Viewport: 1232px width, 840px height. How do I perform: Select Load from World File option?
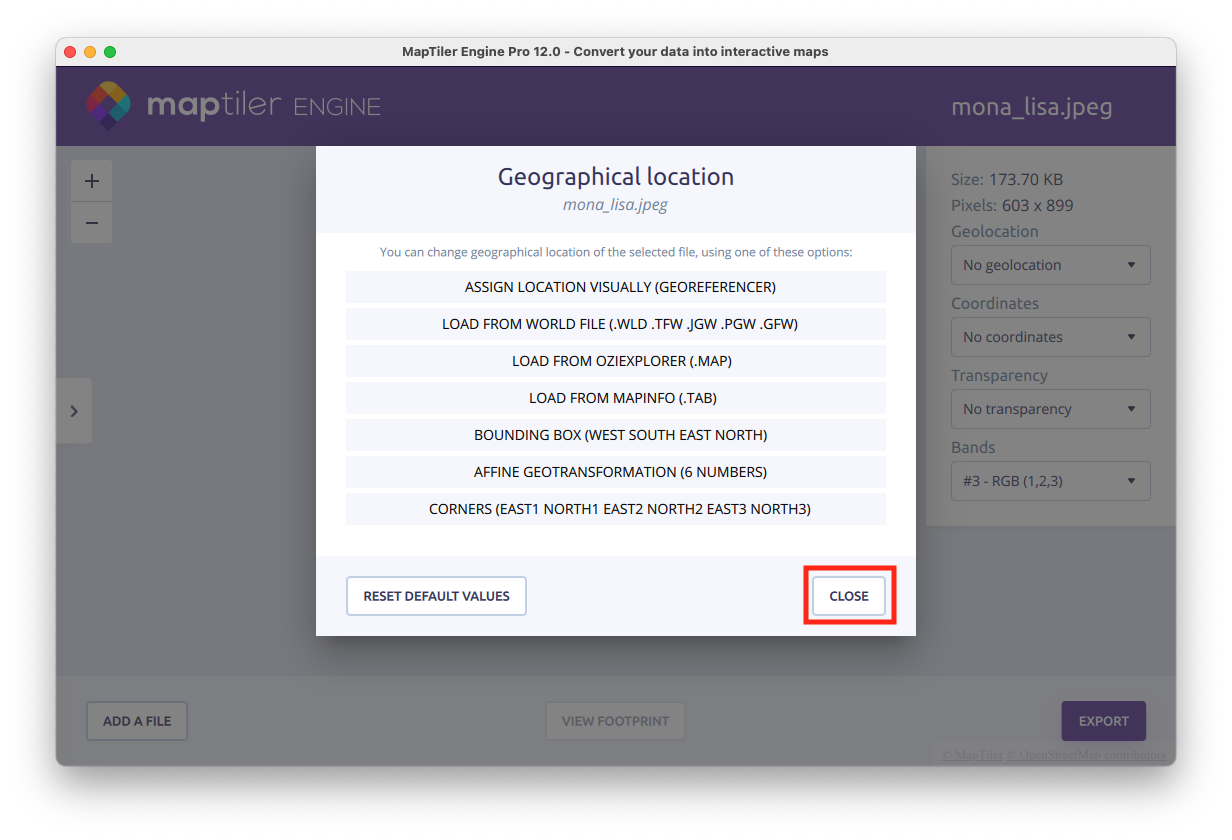pos(616,324)
